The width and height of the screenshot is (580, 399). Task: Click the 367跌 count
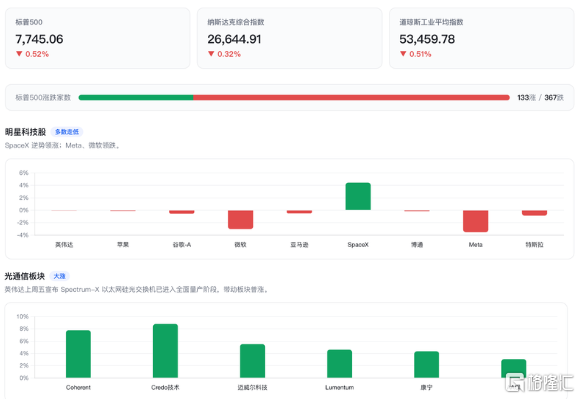(554, 98)
